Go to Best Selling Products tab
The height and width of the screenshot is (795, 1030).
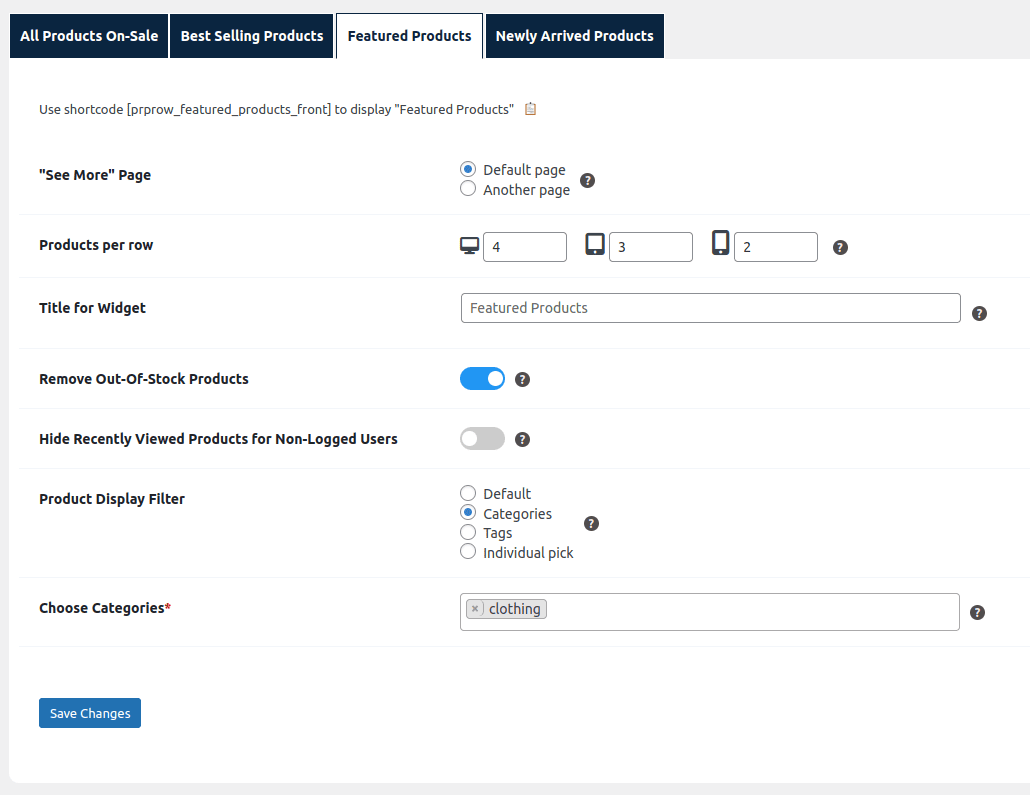point(252,36)
